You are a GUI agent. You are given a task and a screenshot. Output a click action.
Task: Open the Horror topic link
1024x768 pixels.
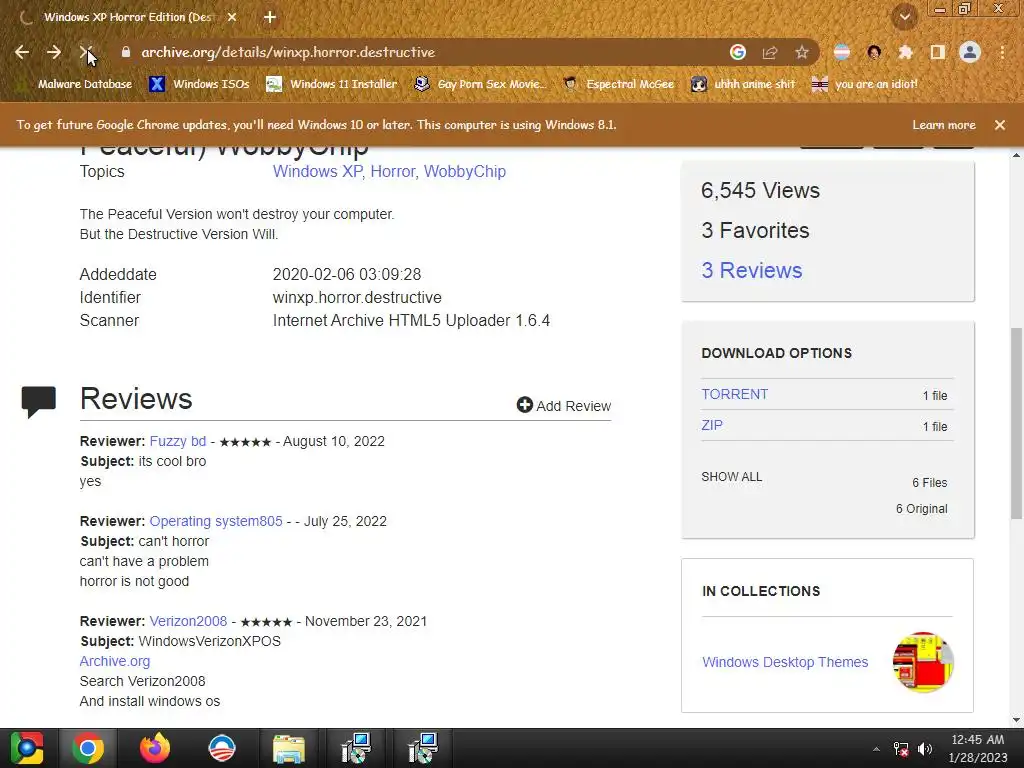(392, 172)
